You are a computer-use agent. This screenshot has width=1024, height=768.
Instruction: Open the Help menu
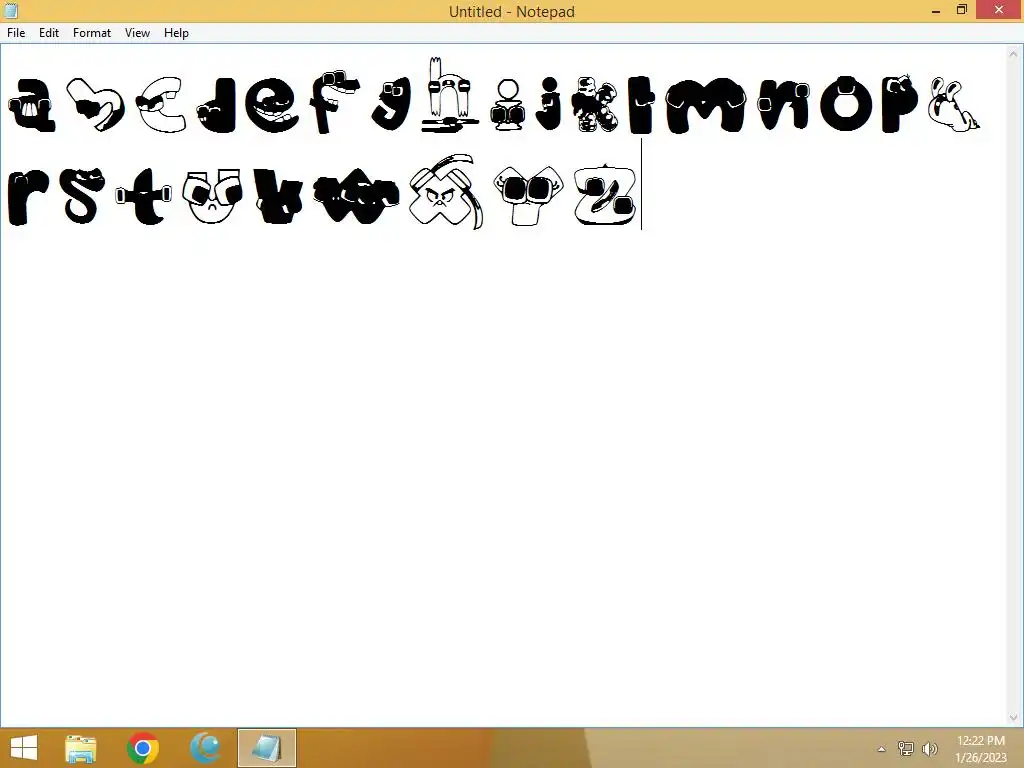[x=176, y=33]
